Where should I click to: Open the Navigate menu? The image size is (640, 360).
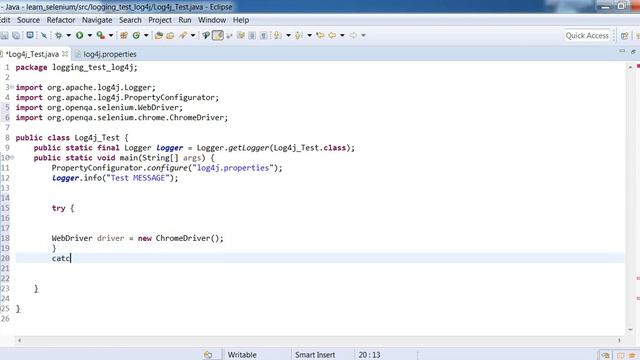point(97,20)
